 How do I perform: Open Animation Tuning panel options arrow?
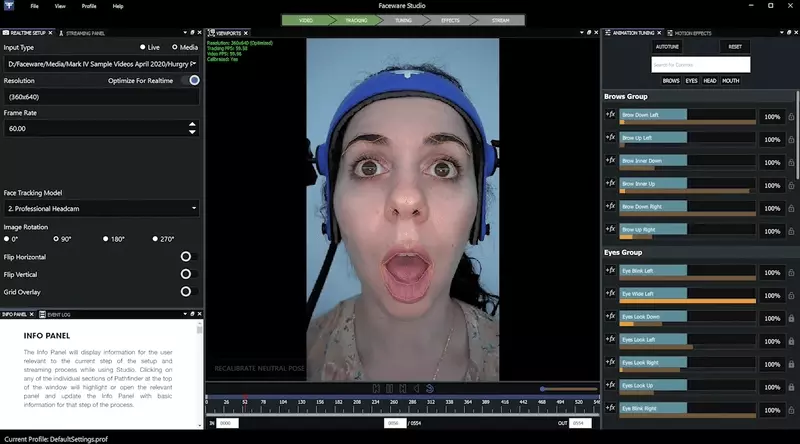(x=782, y=33)
